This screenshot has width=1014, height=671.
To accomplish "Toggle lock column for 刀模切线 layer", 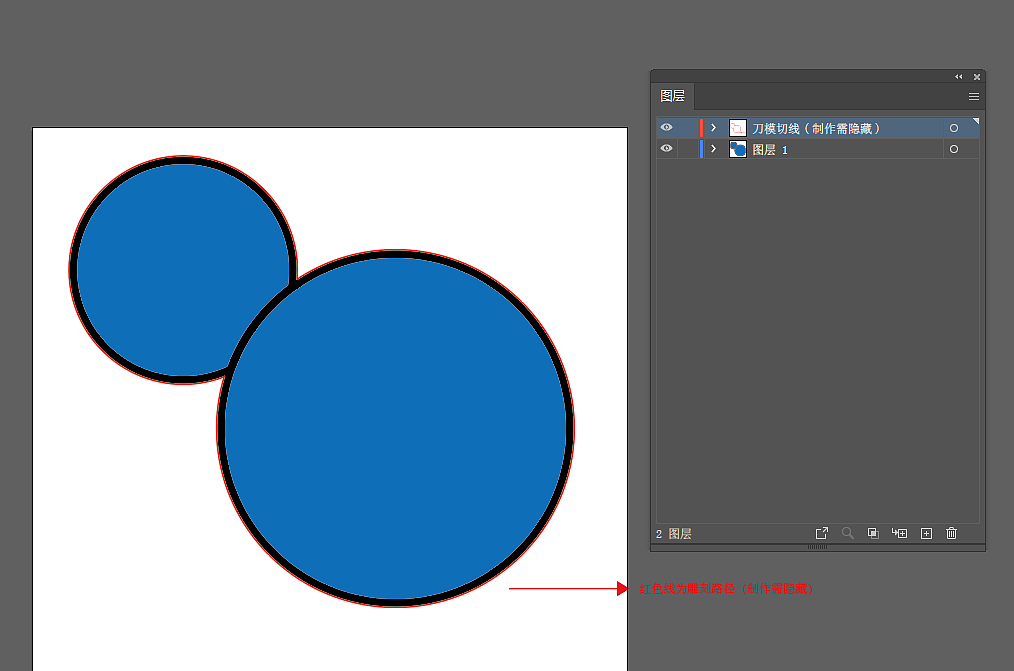I will [x=688, y=128].
